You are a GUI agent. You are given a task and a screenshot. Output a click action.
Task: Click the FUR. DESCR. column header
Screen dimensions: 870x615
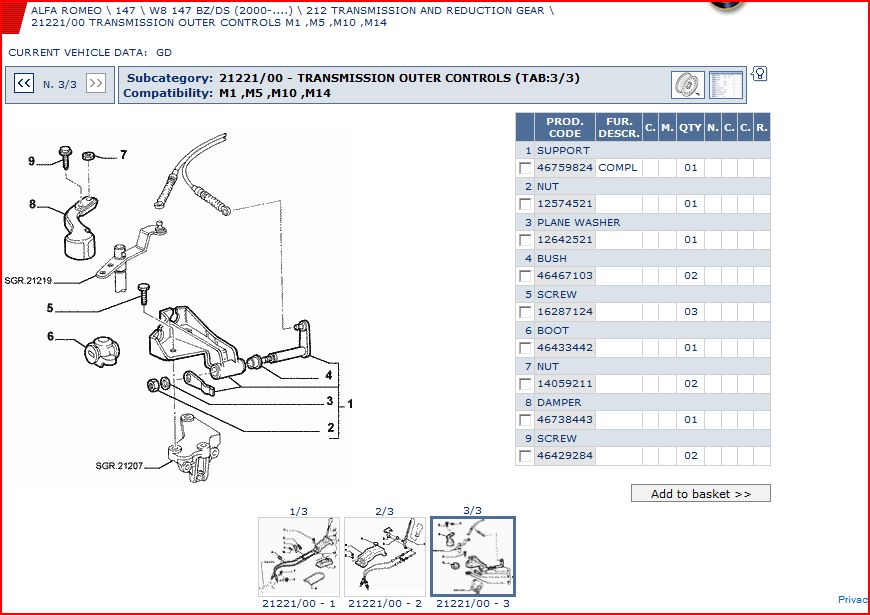(619, 127)
